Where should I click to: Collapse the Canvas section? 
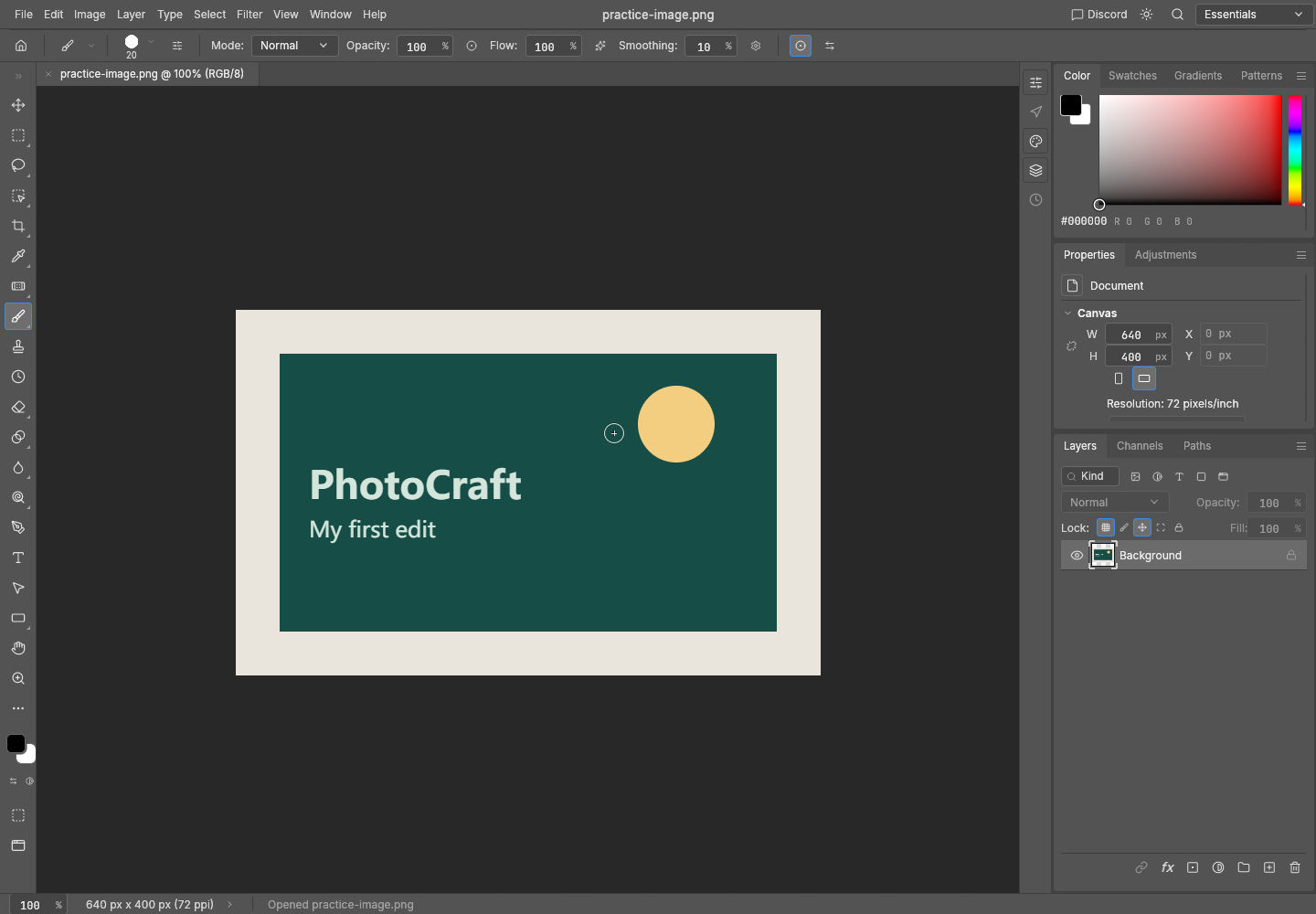1068,313
